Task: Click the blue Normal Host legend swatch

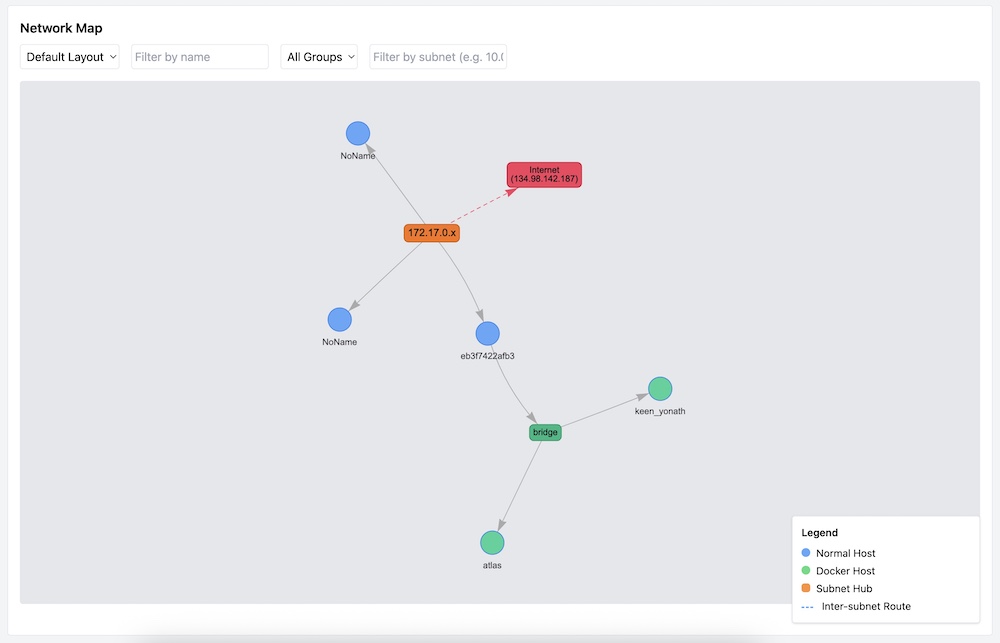Action: tap(806, 553)
